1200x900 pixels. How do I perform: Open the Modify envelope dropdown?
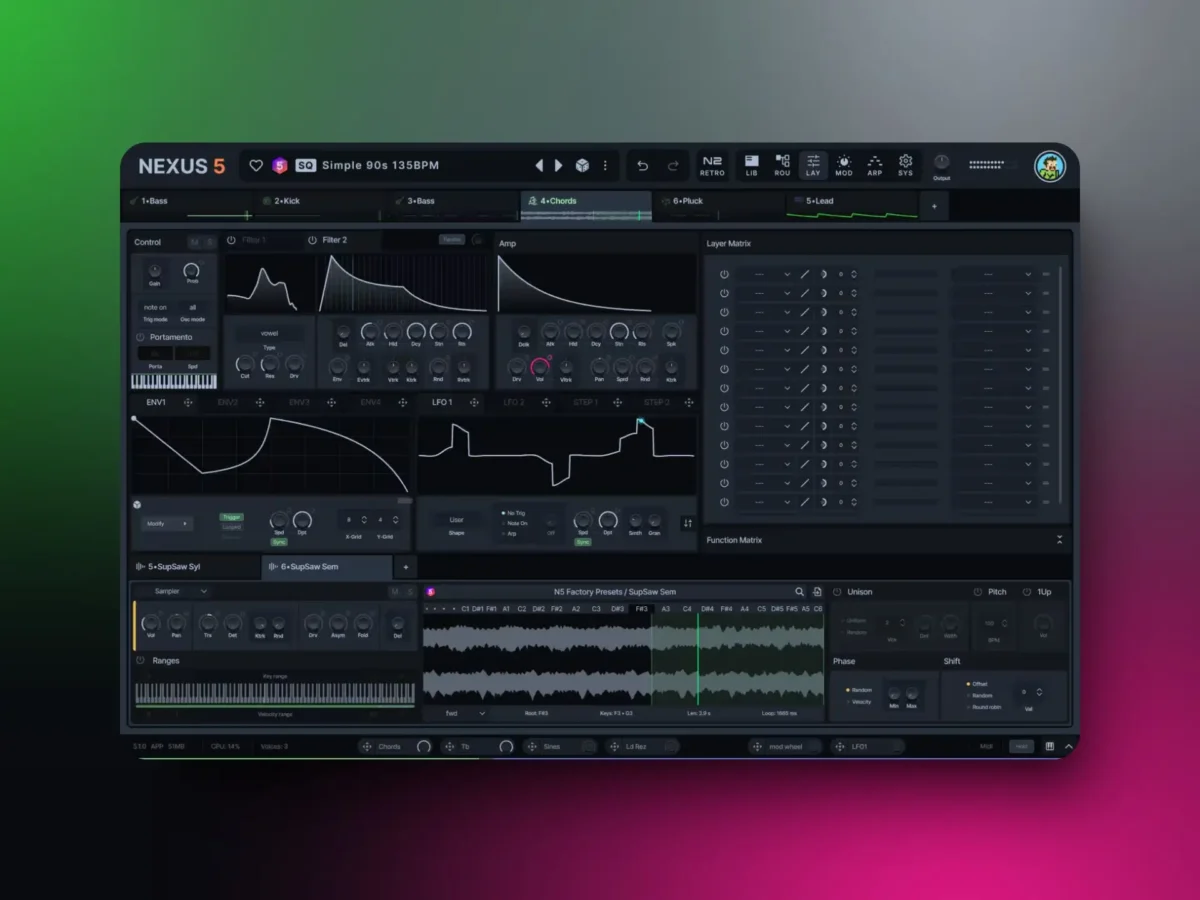coord(167,523)
